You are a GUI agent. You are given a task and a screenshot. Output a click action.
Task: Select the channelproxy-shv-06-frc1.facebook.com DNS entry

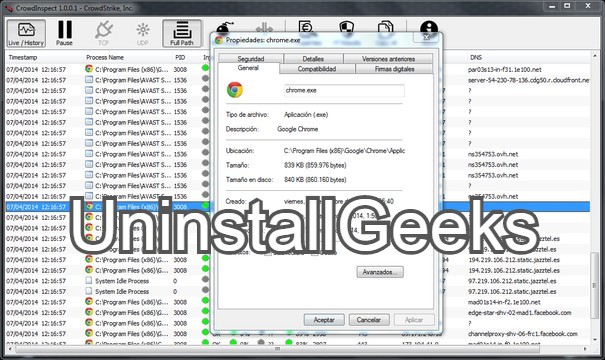[522, 333]
